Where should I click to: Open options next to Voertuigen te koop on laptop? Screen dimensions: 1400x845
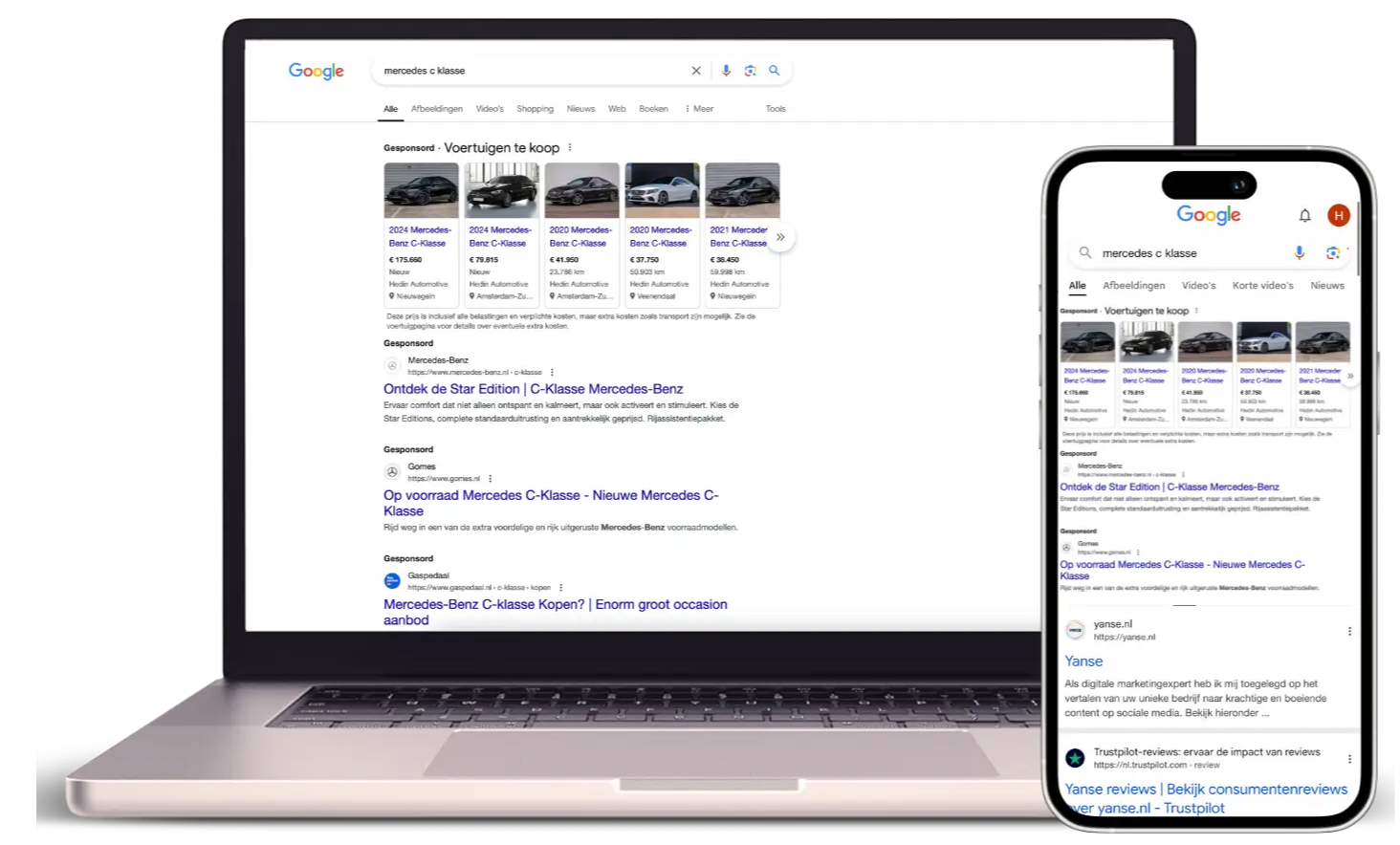coord(570,147)
